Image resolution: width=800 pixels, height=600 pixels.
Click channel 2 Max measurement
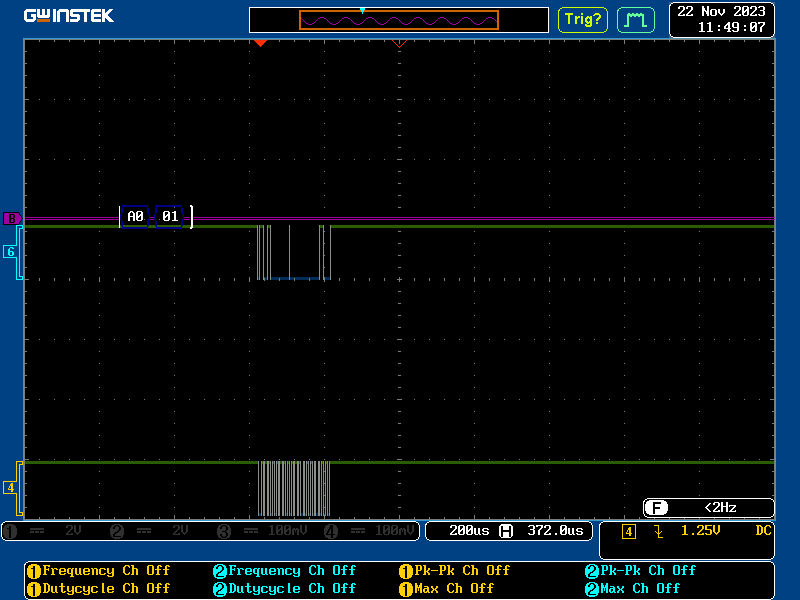[x=632, y=589]
